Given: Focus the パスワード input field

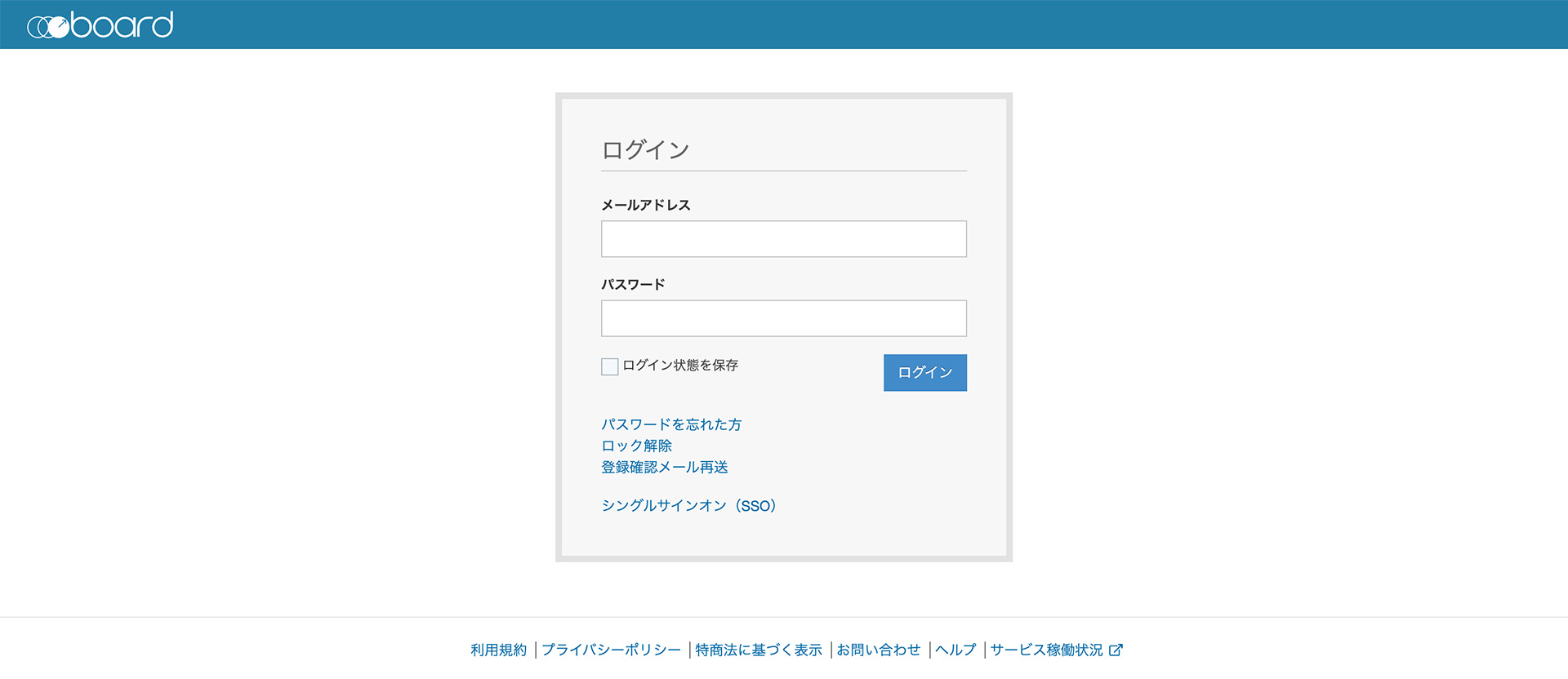Looking at the screenshot, I should tap(783, 318).
